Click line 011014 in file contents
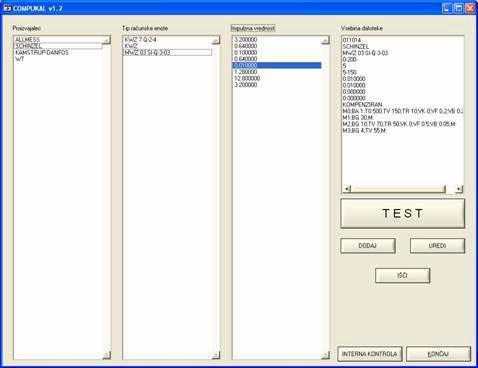 [x=352, y=40]
